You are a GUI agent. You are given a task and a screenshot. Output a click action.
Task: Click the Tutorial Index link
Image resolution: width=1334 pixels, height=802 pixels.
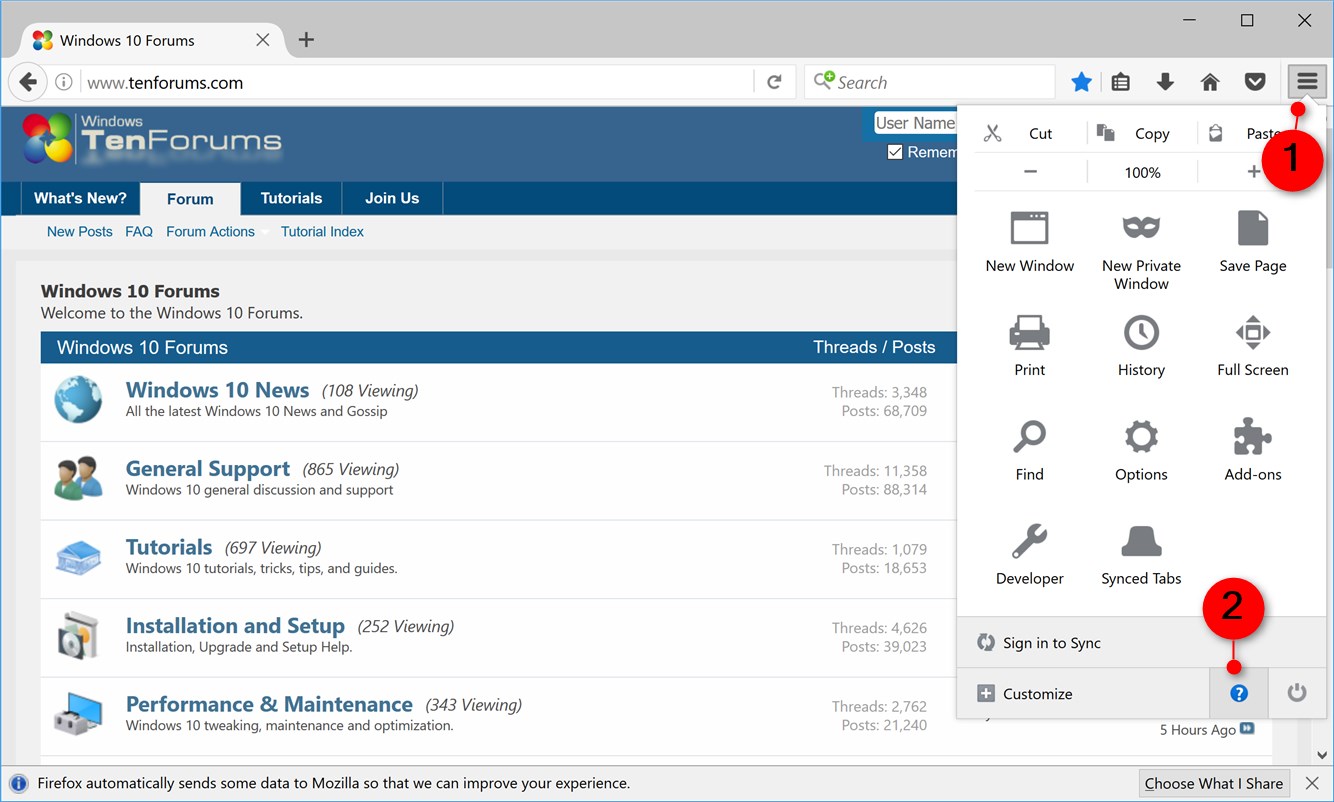point(322,231)
